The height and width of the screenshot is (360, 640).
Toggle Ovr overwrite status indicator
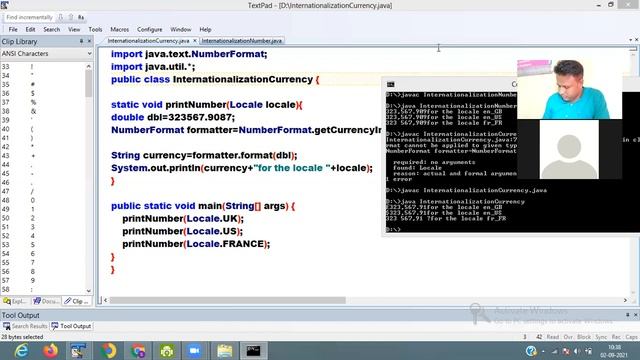pos(568,337)
